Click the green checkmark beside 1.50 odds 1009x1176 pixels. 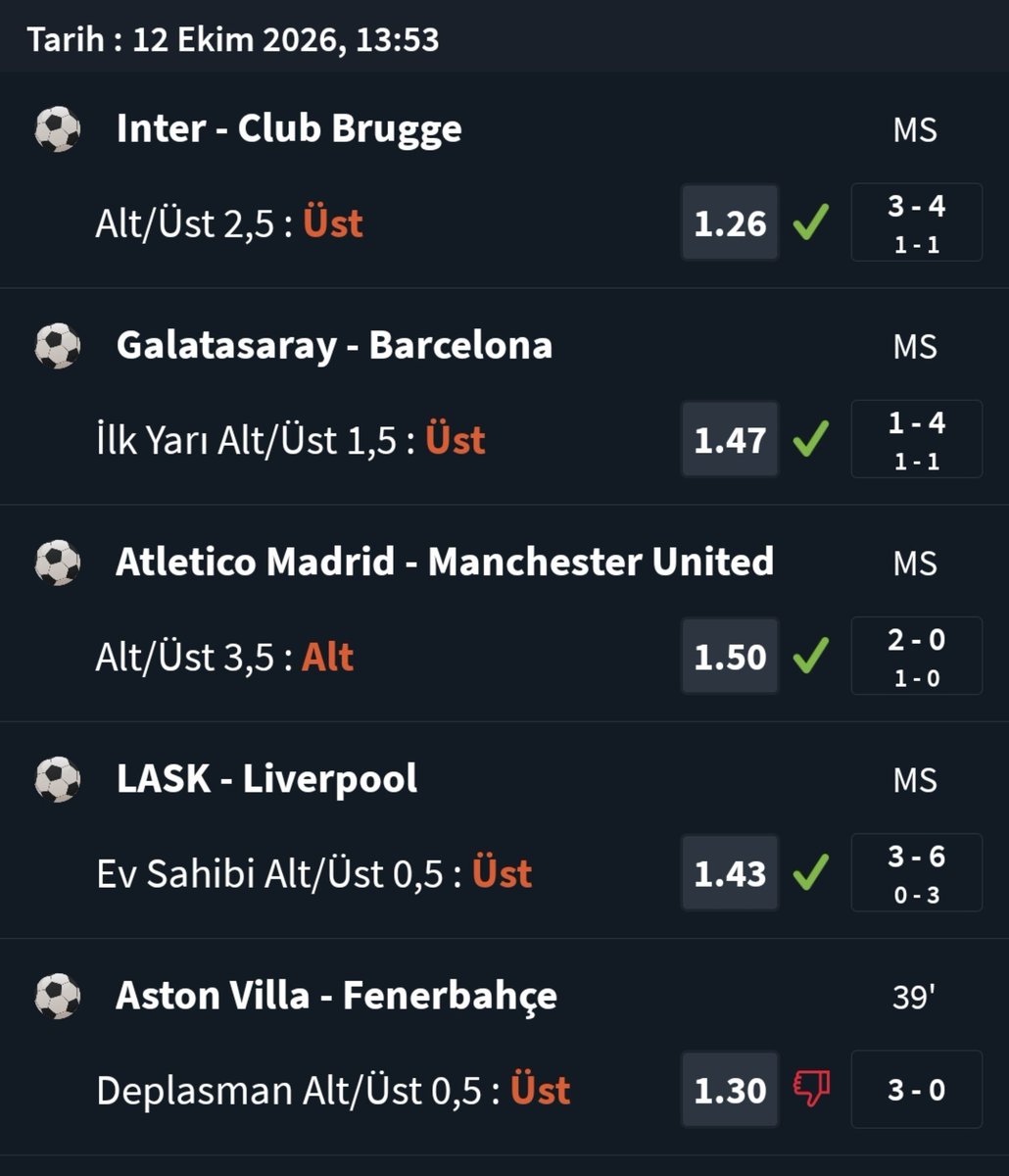click(x=811, y=657)
